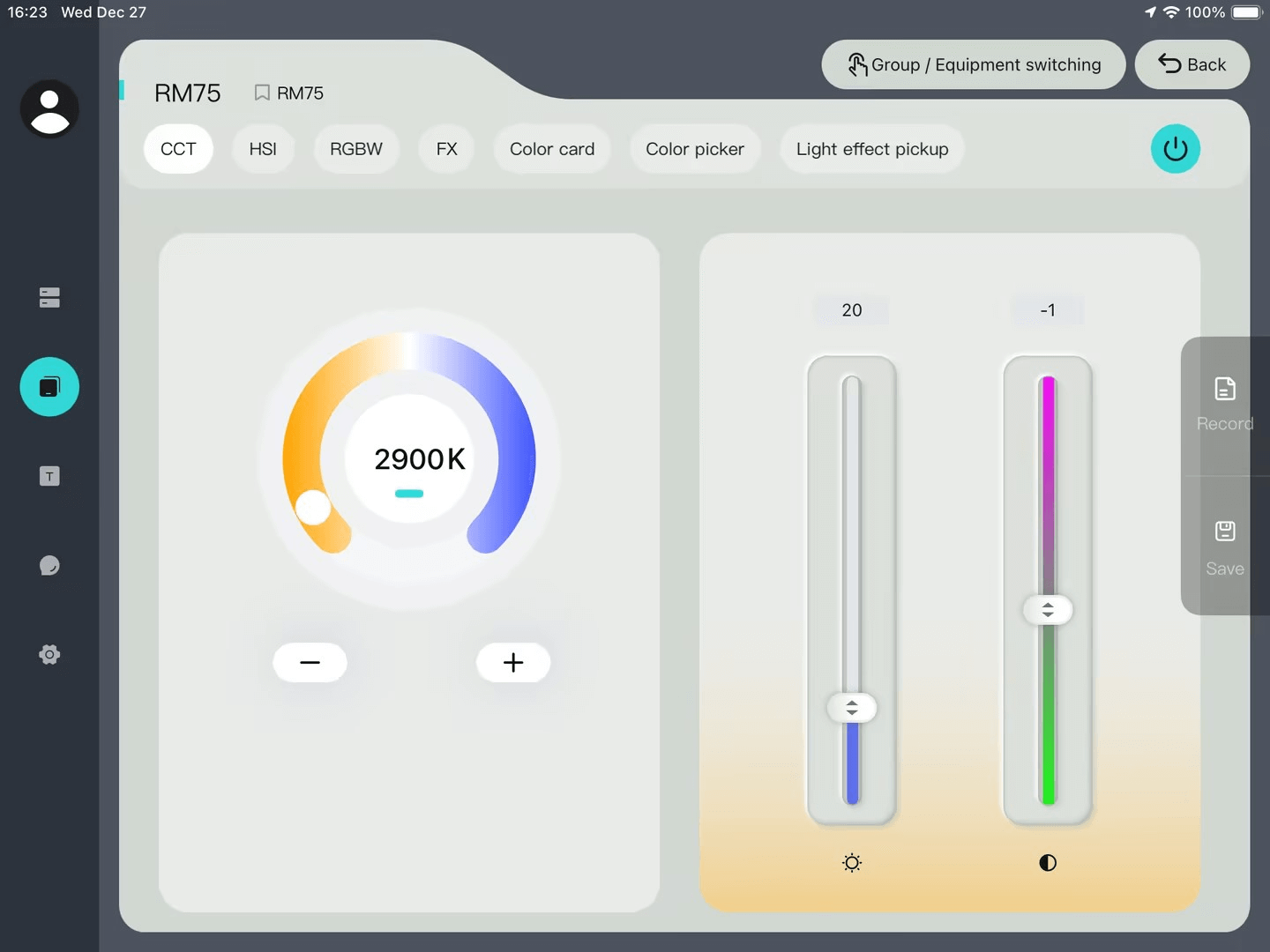Click the Record document icon
This screenshot has width=1270, height=952.
pos(1224,390)
